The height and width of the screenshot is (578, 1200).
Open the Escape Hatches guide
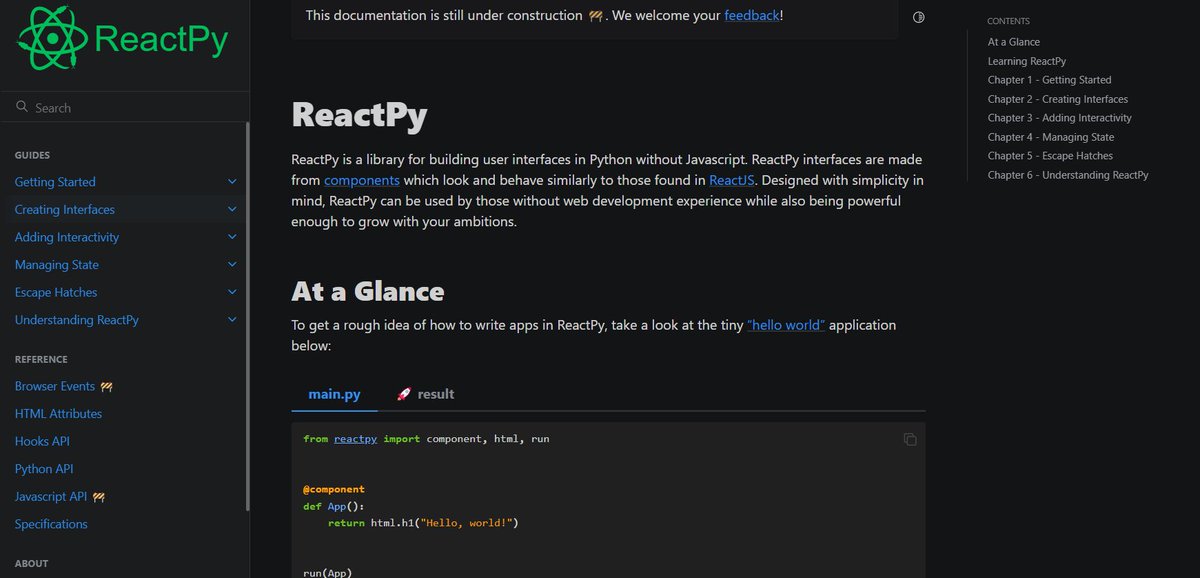56,292
